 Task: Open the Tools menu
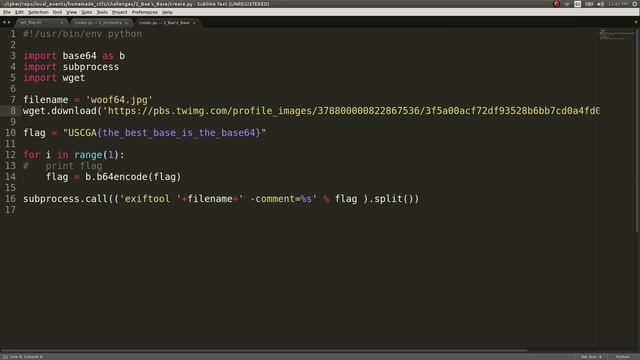[102, 12]
